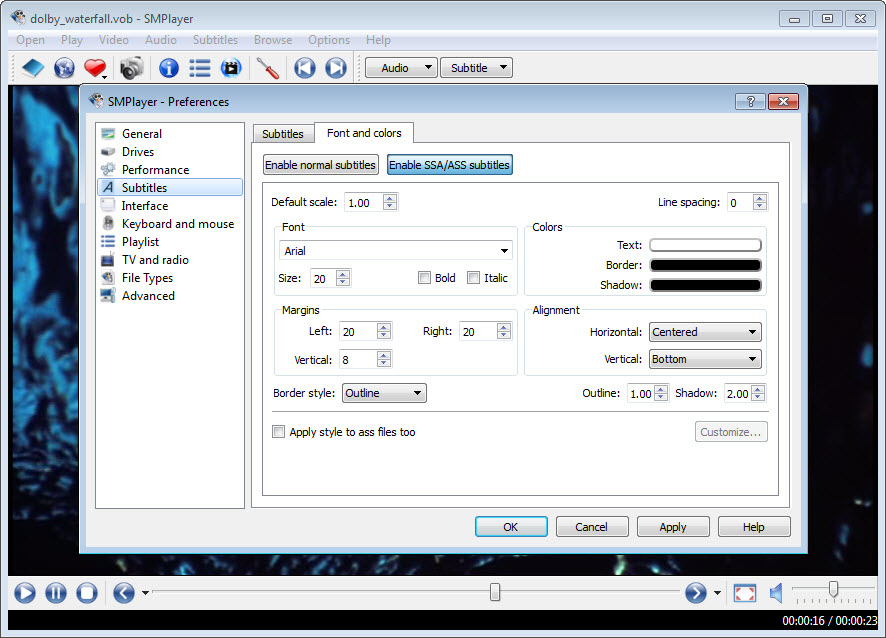886x638 pixels.
Task: Enable Apply style to ass files too
Action: point(279,432)
